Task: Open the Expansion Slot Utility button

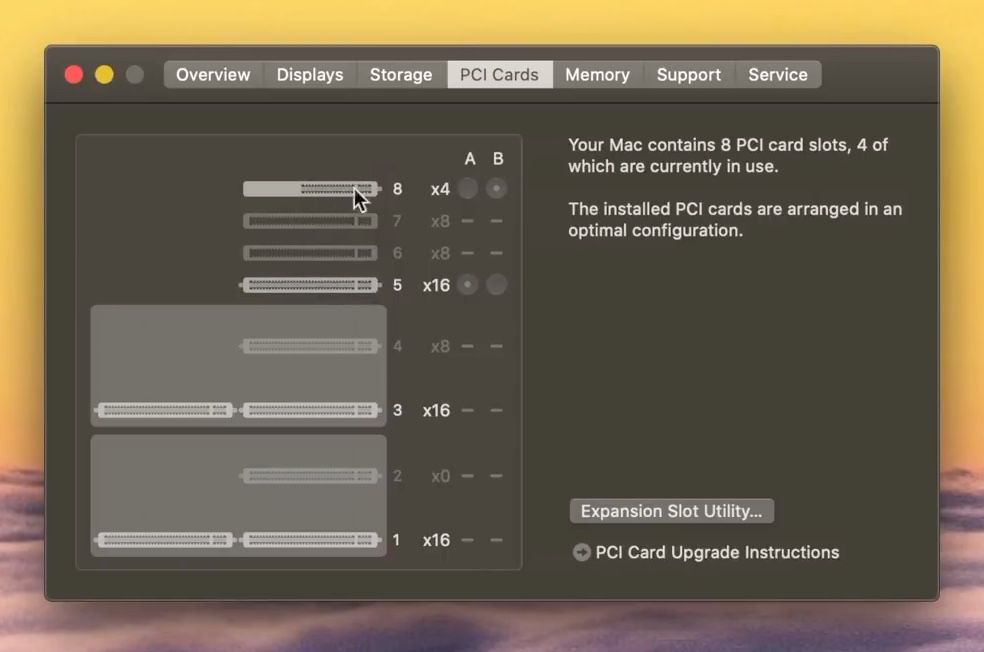Action: point(671,511)
